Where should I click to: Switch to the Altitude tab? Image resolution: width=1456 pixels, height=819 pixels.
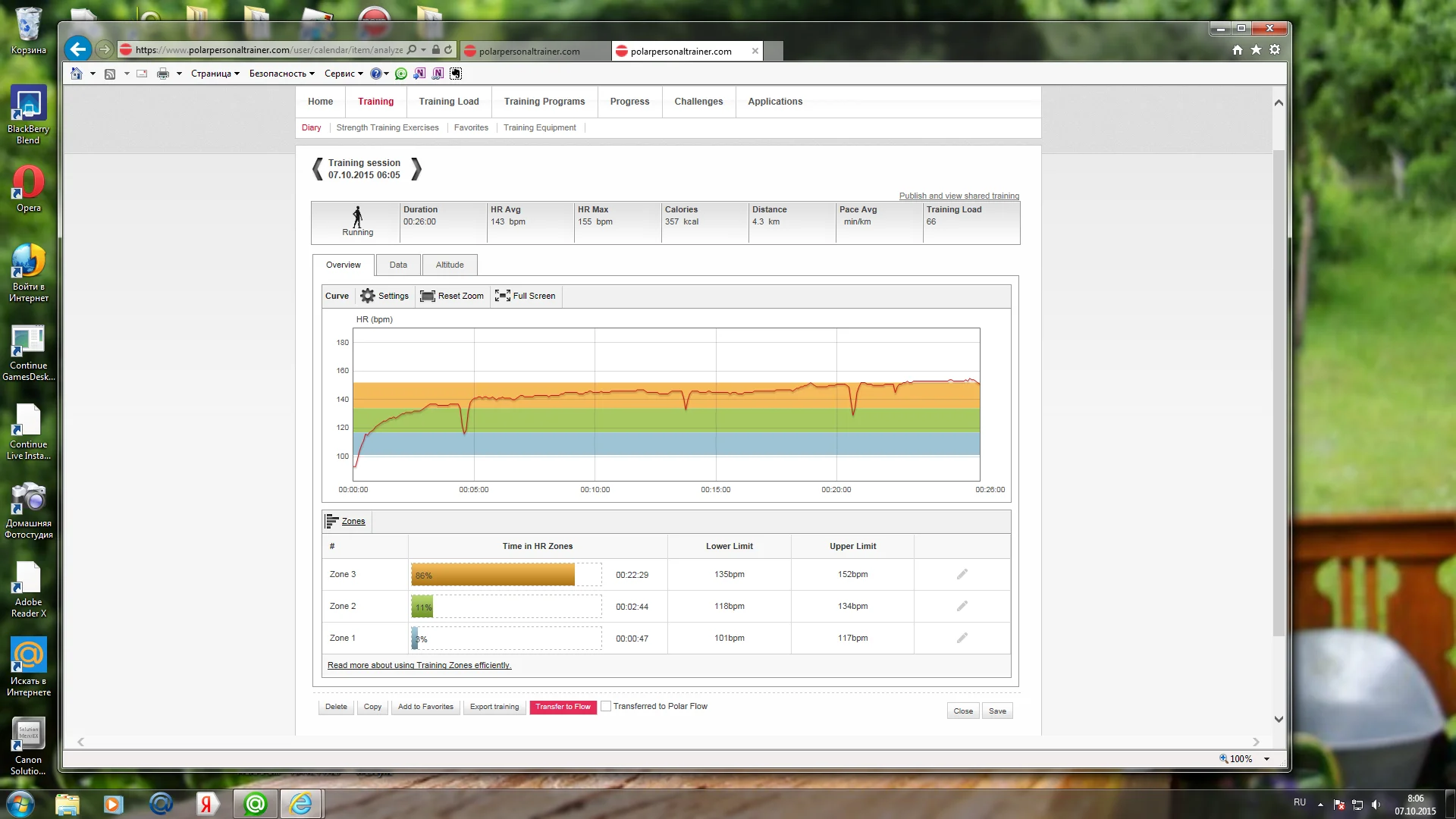click(450, 265)
